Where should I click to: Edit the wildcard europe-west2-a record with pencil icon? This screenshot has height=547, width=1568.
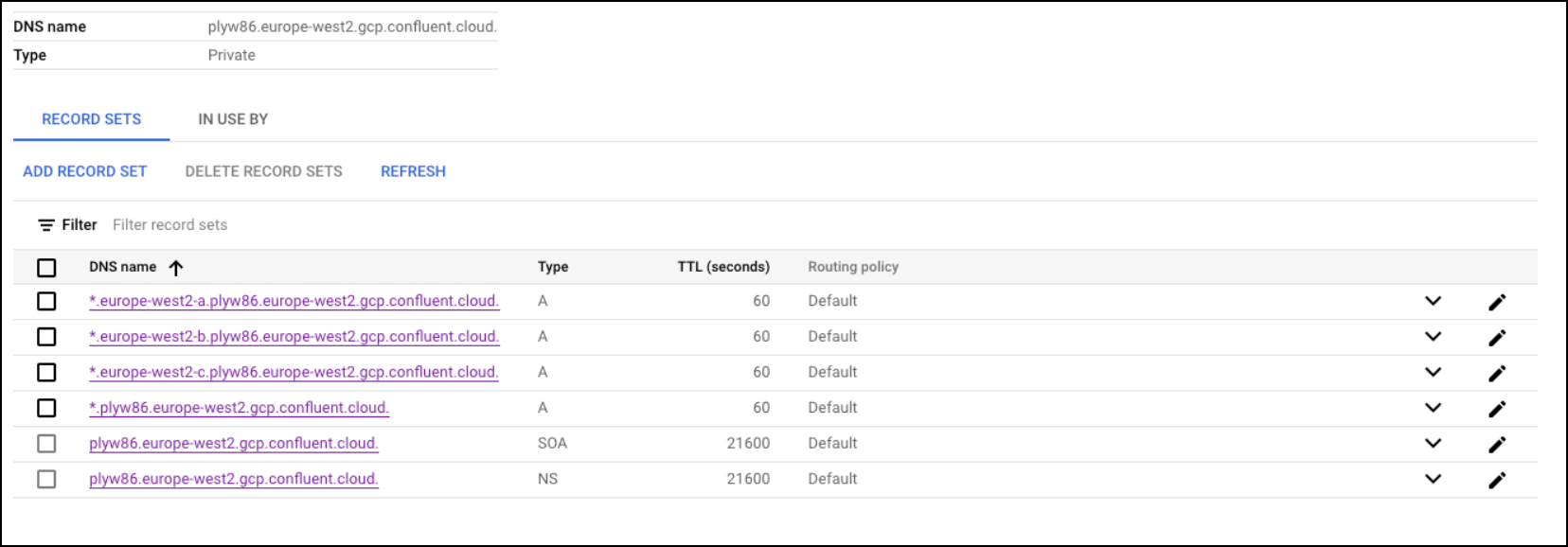click(x=1499, y=301)
